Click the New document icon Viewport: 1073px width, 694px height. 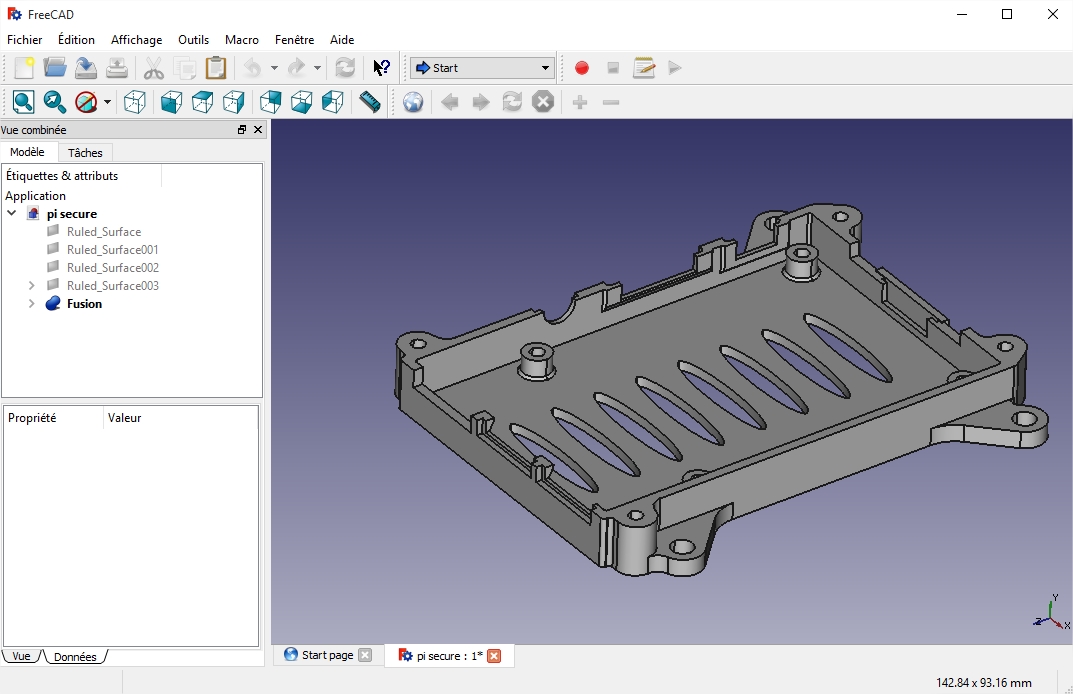point(24,68)
